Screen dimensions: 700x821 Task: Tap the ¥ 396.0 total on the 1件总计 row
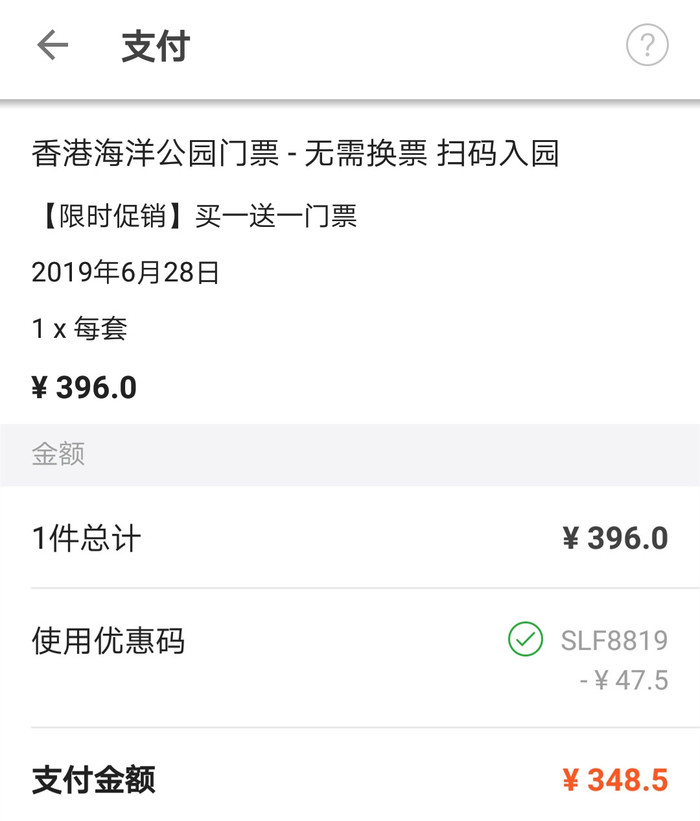(x=614, y=539)
